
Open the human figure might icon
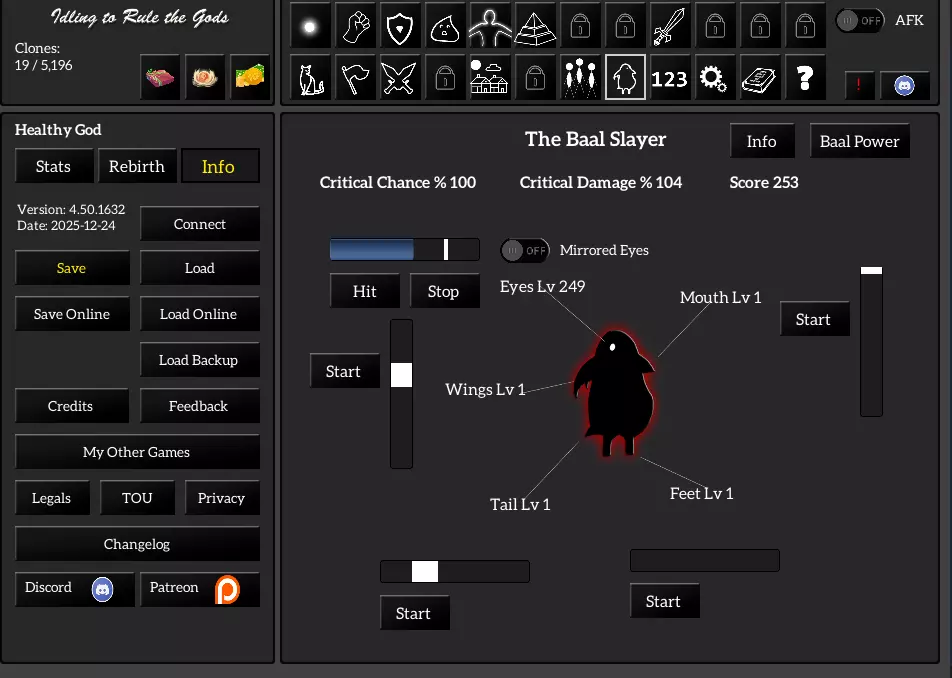click(x=490, y=26)
